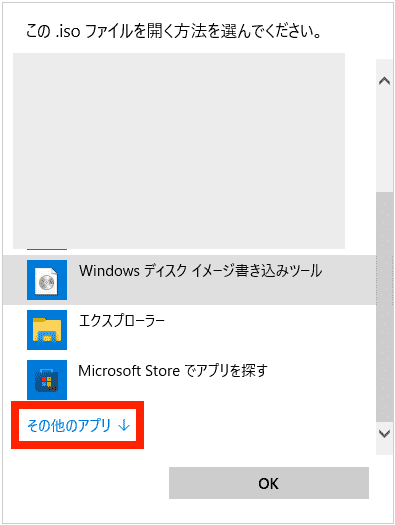Viewport: 395px width, 525px height.
Task: Click the scrollbar down arrow
Action: [x=384, y=434]
